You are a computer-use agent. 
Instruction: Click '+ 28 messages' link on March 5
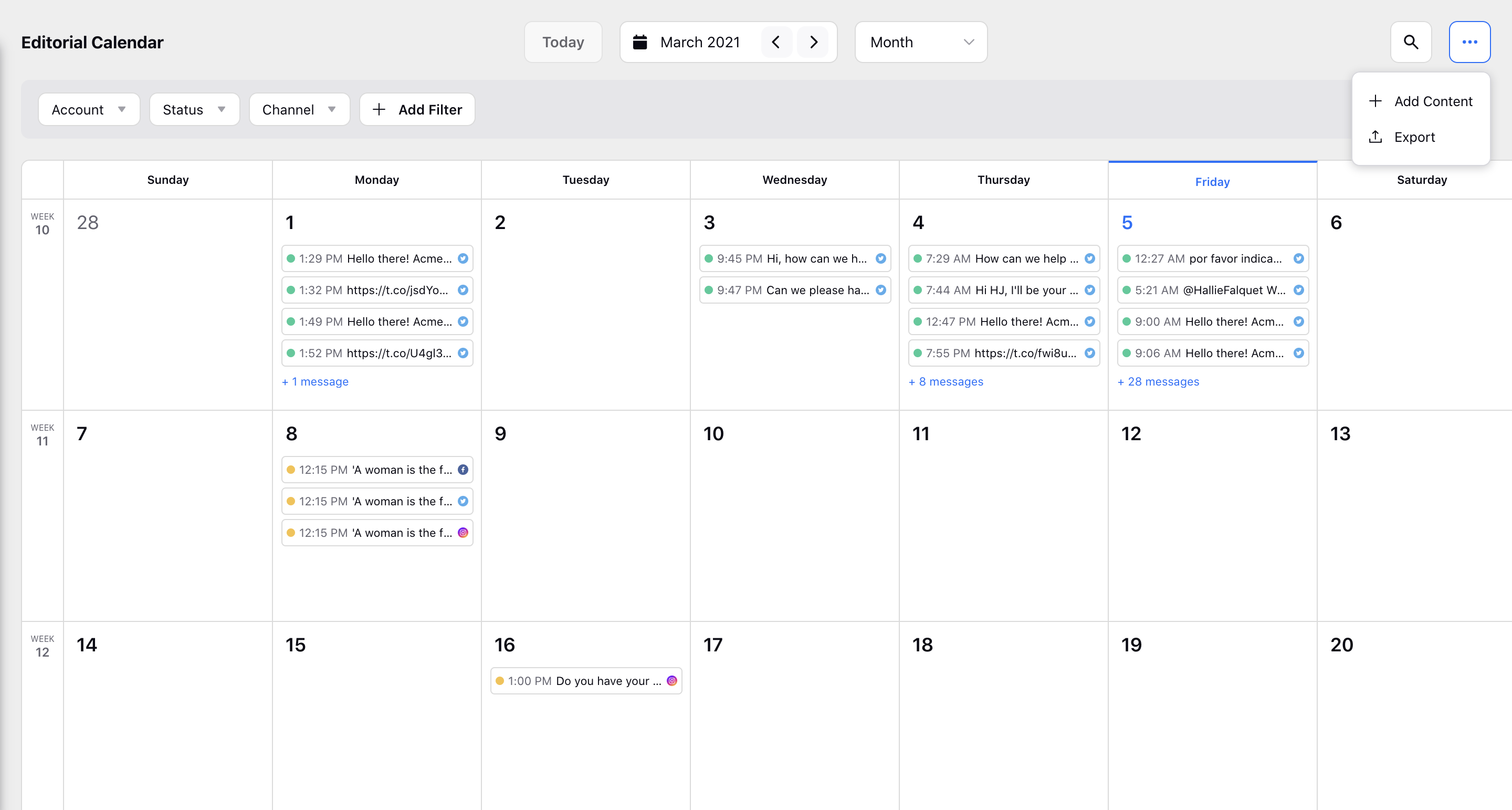pos(1158,381)
